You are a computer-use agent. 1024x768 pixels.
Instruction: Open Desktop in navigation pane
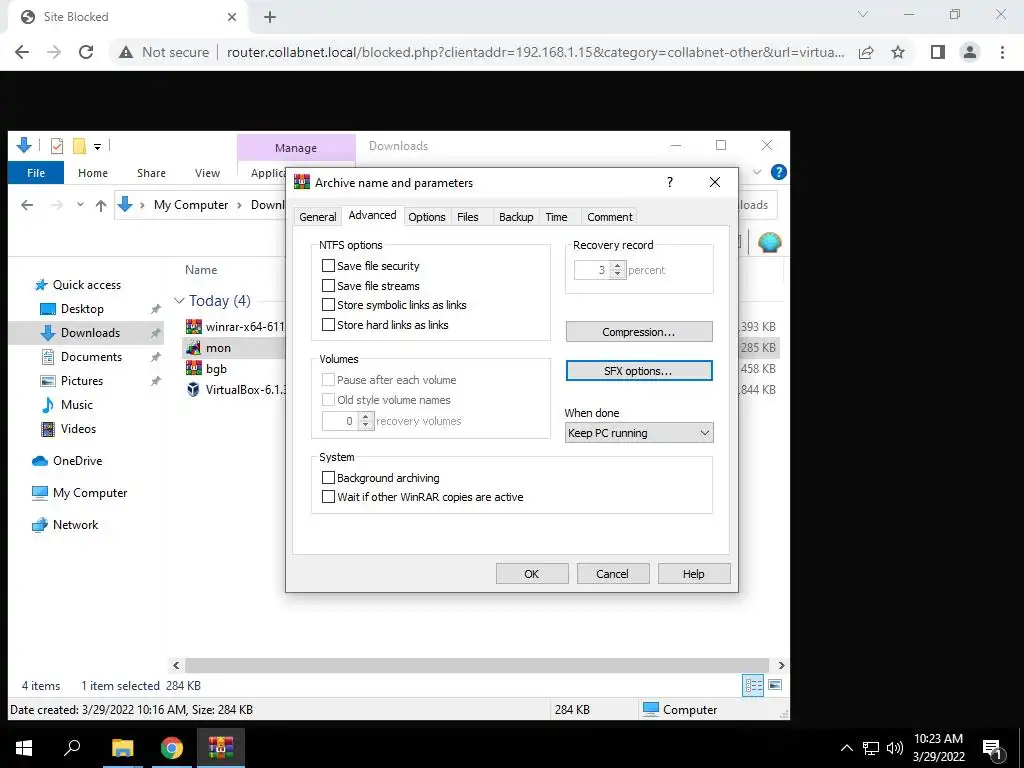pos(82,309)
